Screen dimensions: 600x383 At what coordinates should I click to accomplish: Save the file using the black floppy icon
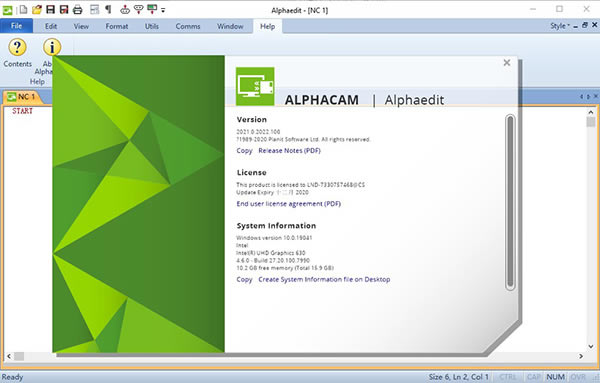[x=50, y=10]
